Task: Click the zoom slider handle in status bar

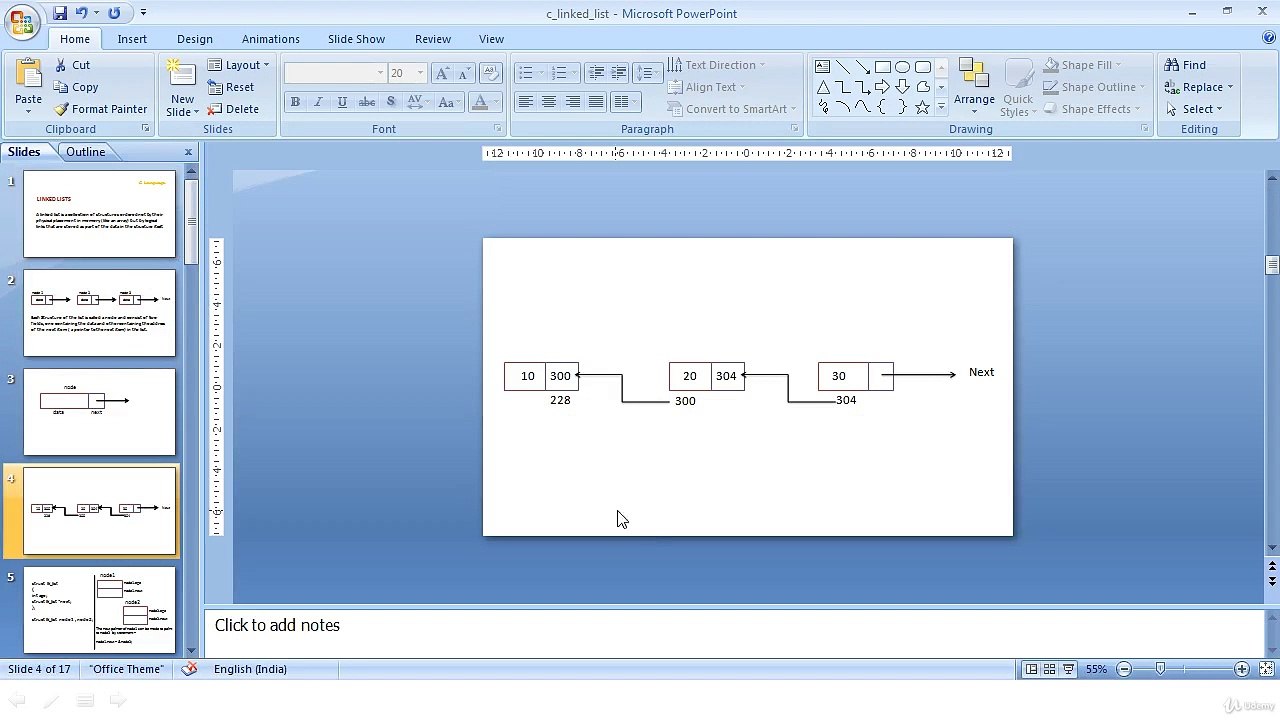Action: tap(1160, 669)
